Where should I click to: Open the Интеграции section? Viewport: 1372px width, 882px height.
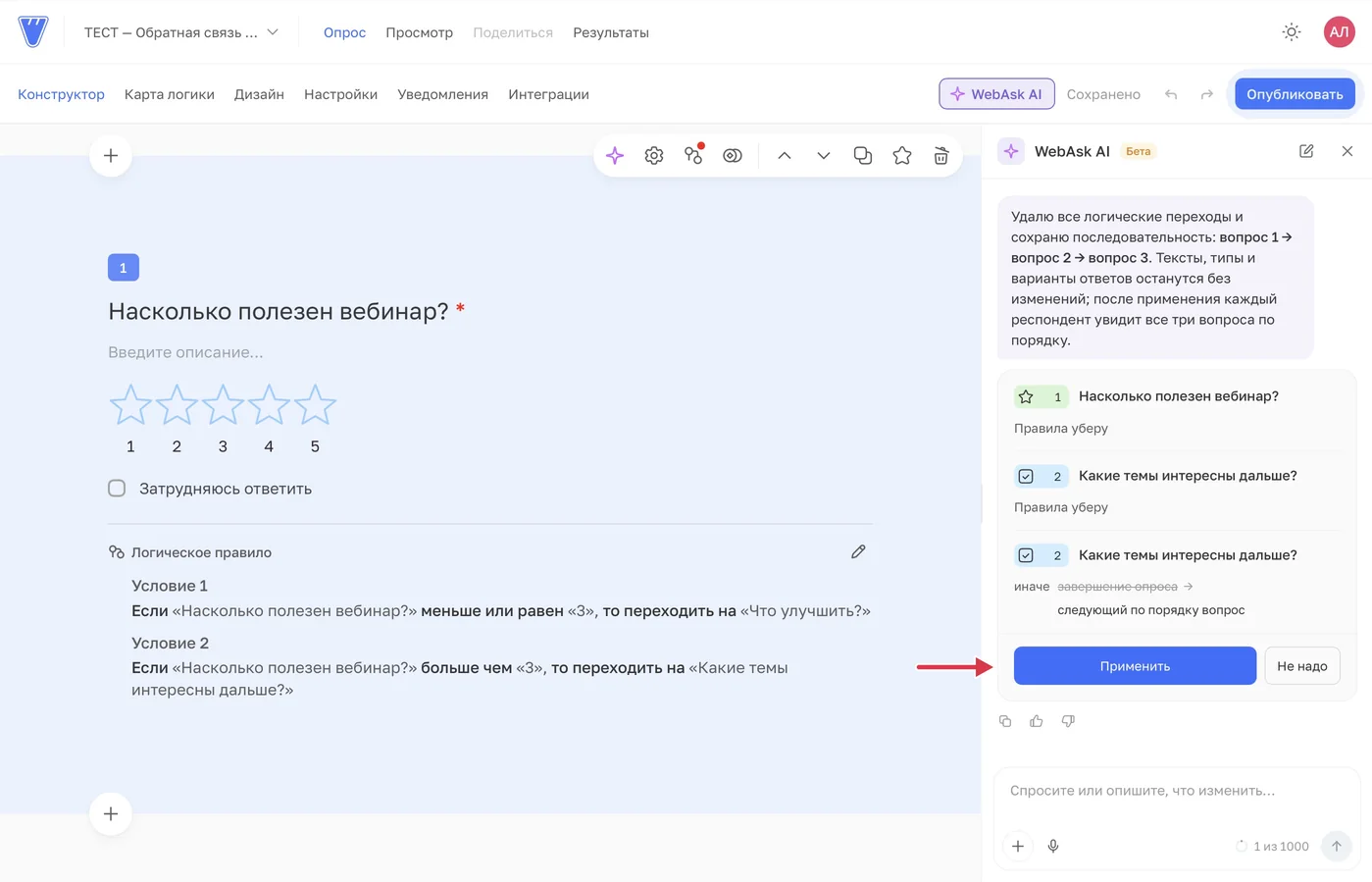click(548, 94)
